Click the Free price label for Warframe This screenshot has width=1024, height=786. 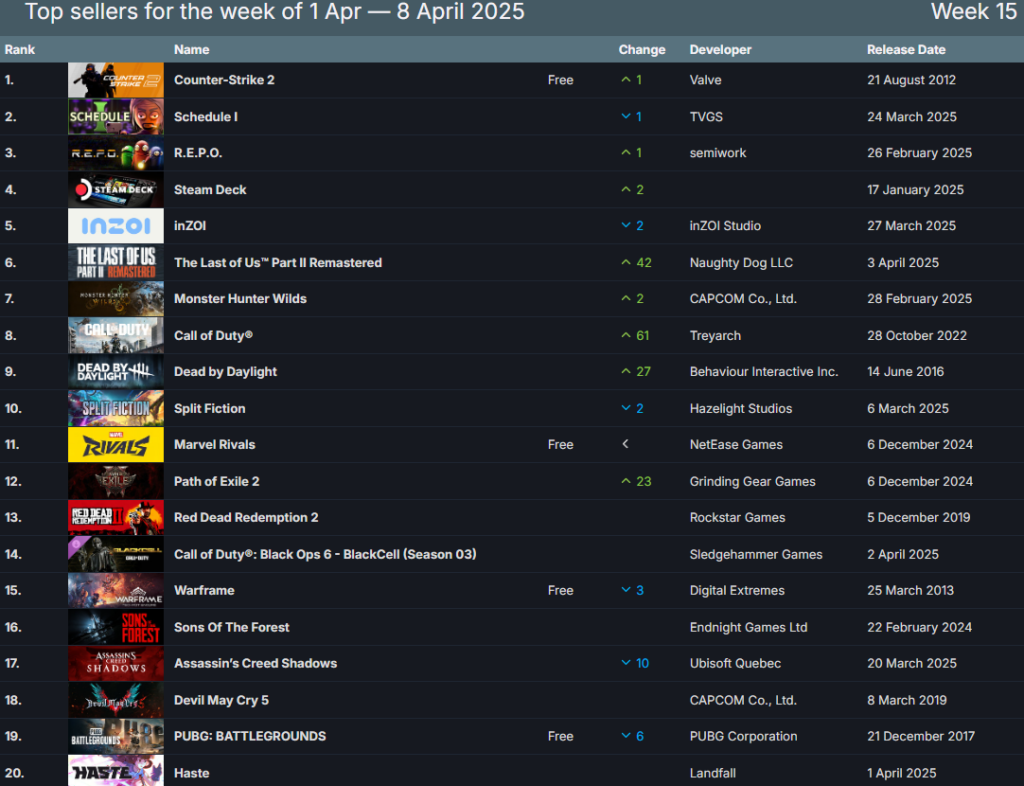560,590
